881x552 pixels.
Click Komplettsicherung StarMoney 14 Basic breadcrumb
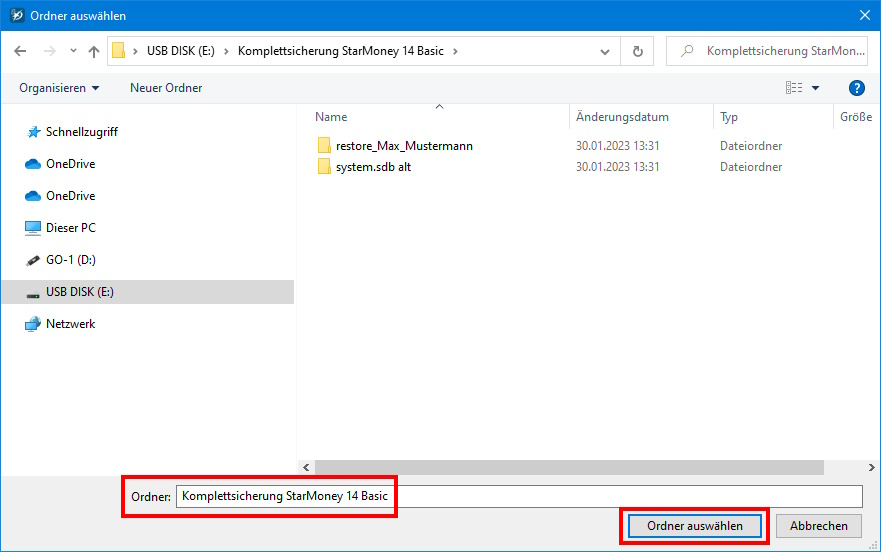pos(340,51)
